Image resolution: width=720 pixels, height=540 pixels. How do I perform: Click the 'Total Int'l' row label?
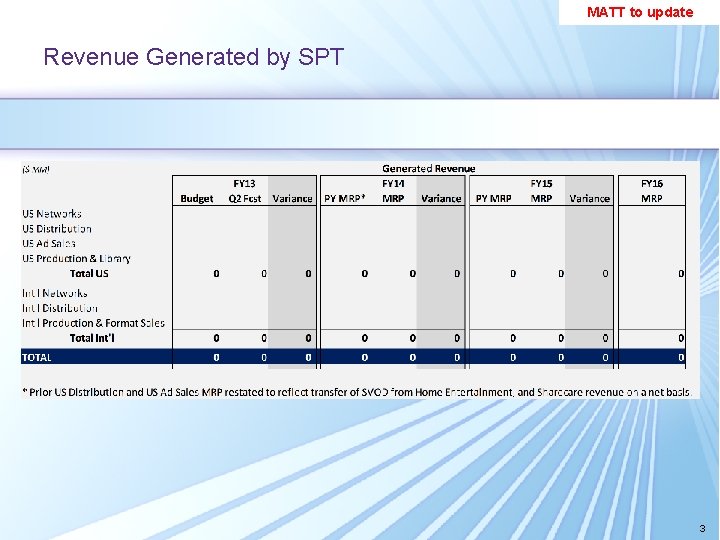point(92,338)
